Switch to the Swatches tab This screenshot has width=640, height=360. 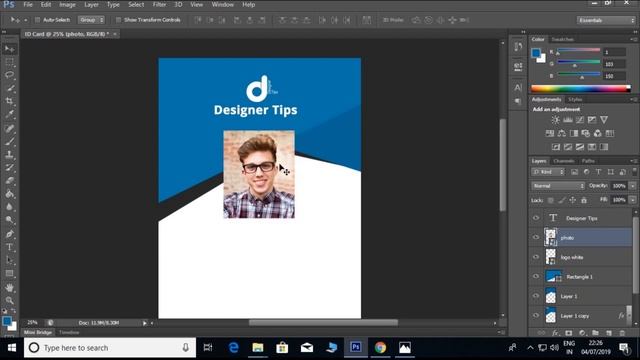point(562,40)
